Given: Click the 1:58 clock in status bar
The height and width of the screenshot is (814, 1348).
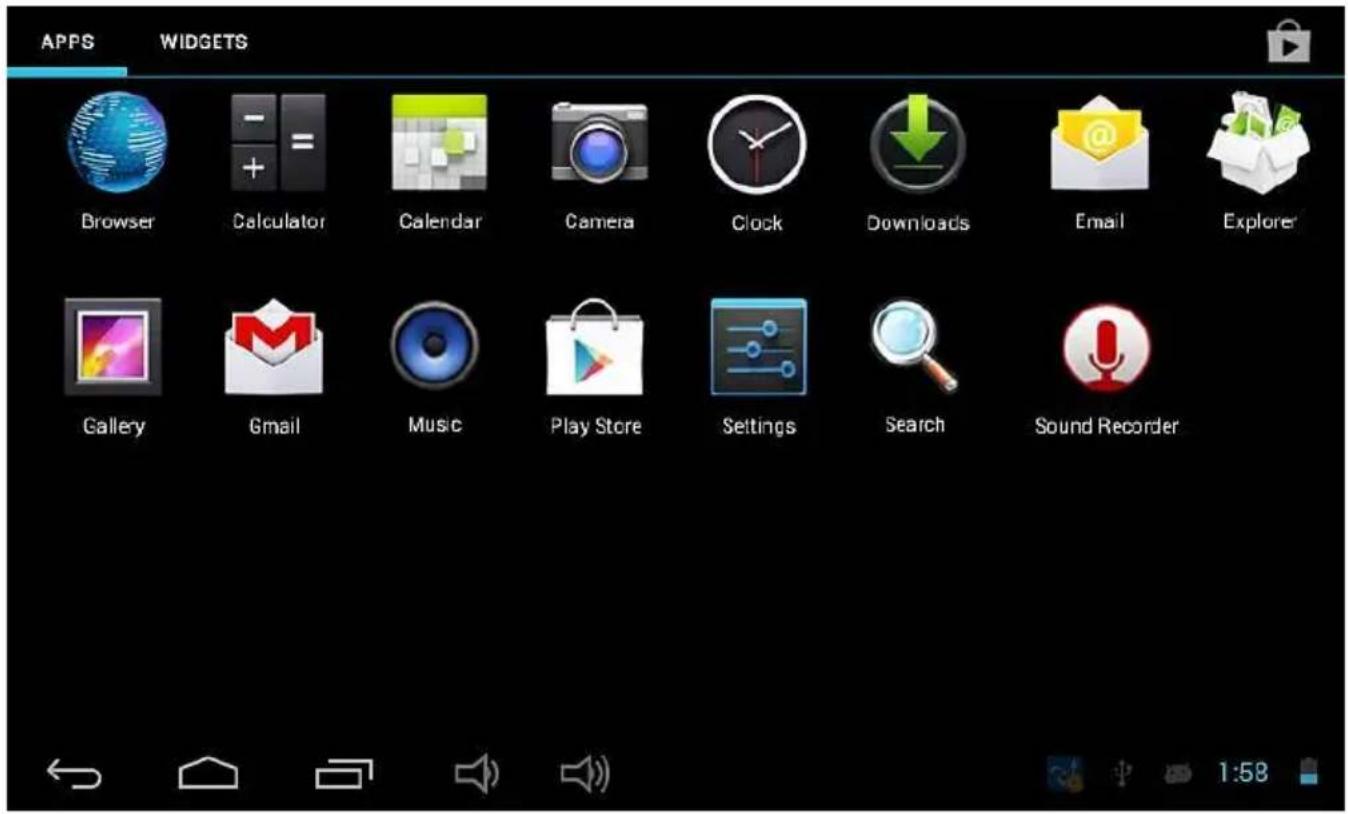Looking at the screenshot, I should 1242,773.
